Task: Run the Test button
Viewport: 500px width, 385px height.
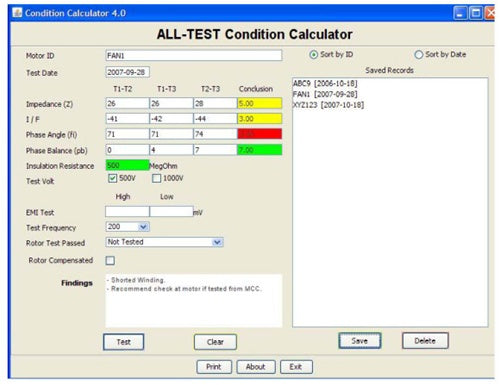Action: pos(124,342)
